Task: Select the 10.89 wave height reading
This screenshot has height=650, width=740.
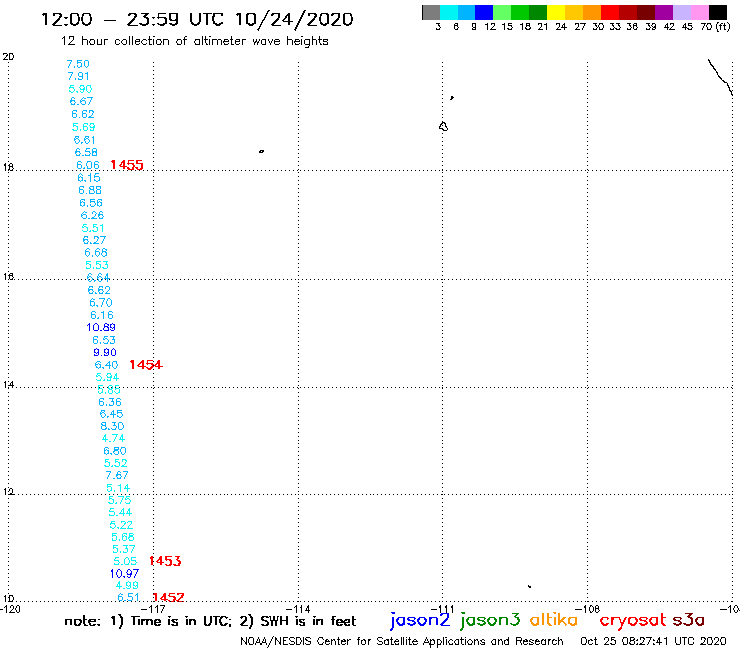Action: 101,327
